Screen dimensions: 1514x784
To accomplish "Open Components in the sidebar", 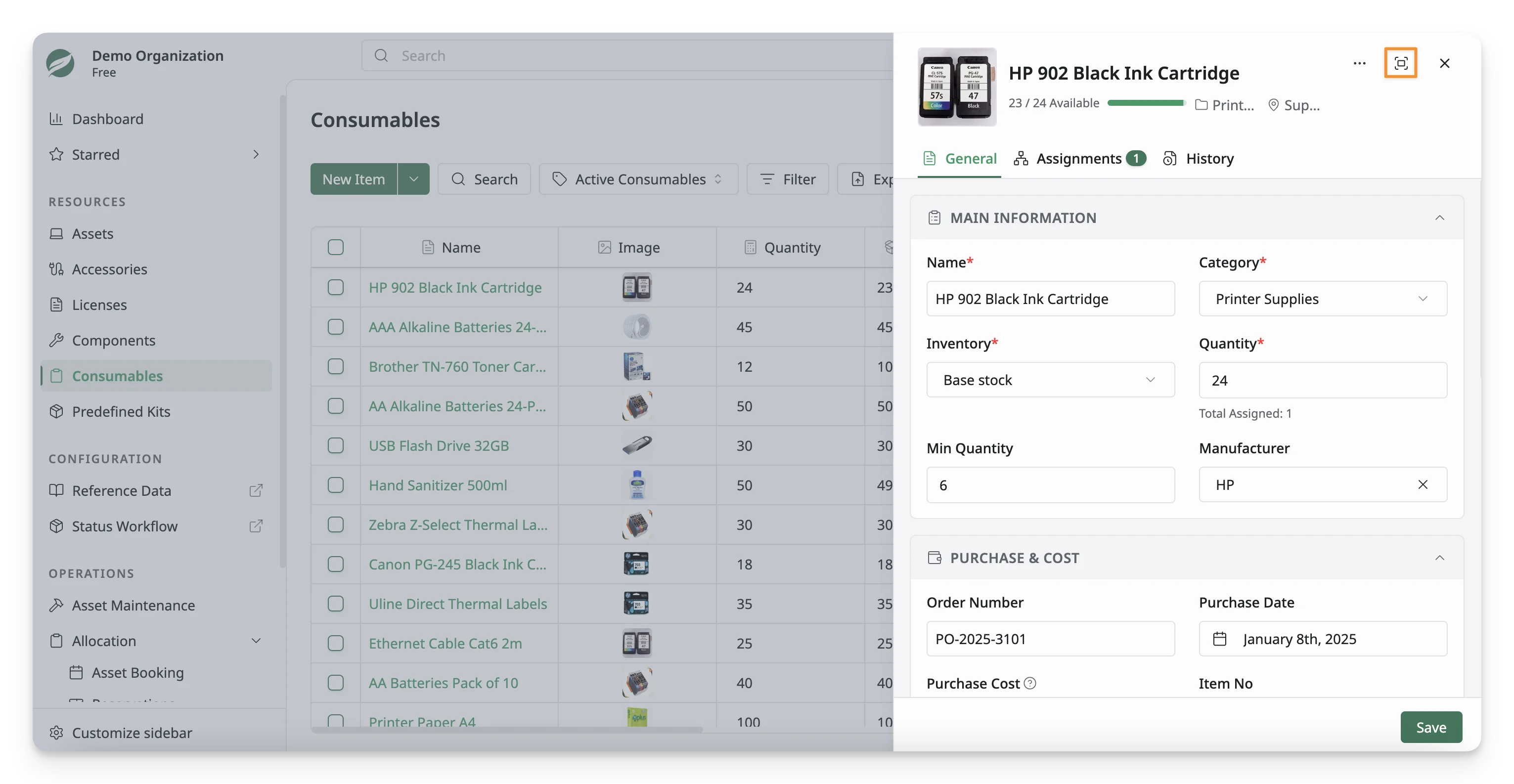I will 156,340.
